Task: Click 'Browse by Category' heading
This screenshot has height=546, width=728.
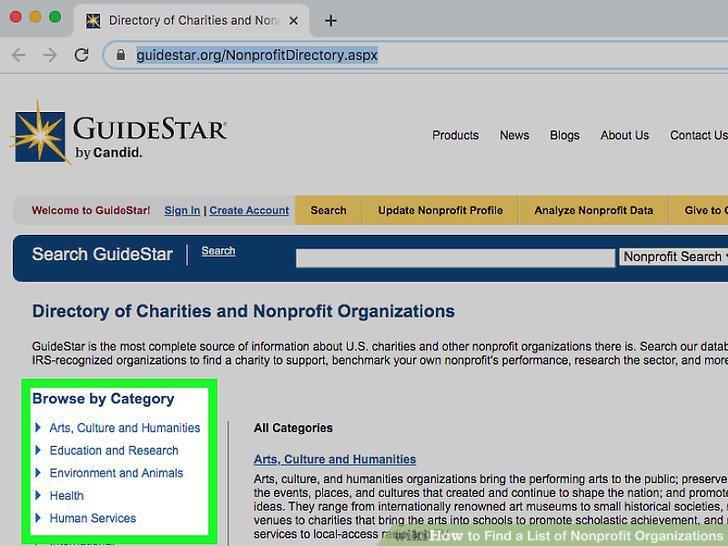Action: click(103, 399)
